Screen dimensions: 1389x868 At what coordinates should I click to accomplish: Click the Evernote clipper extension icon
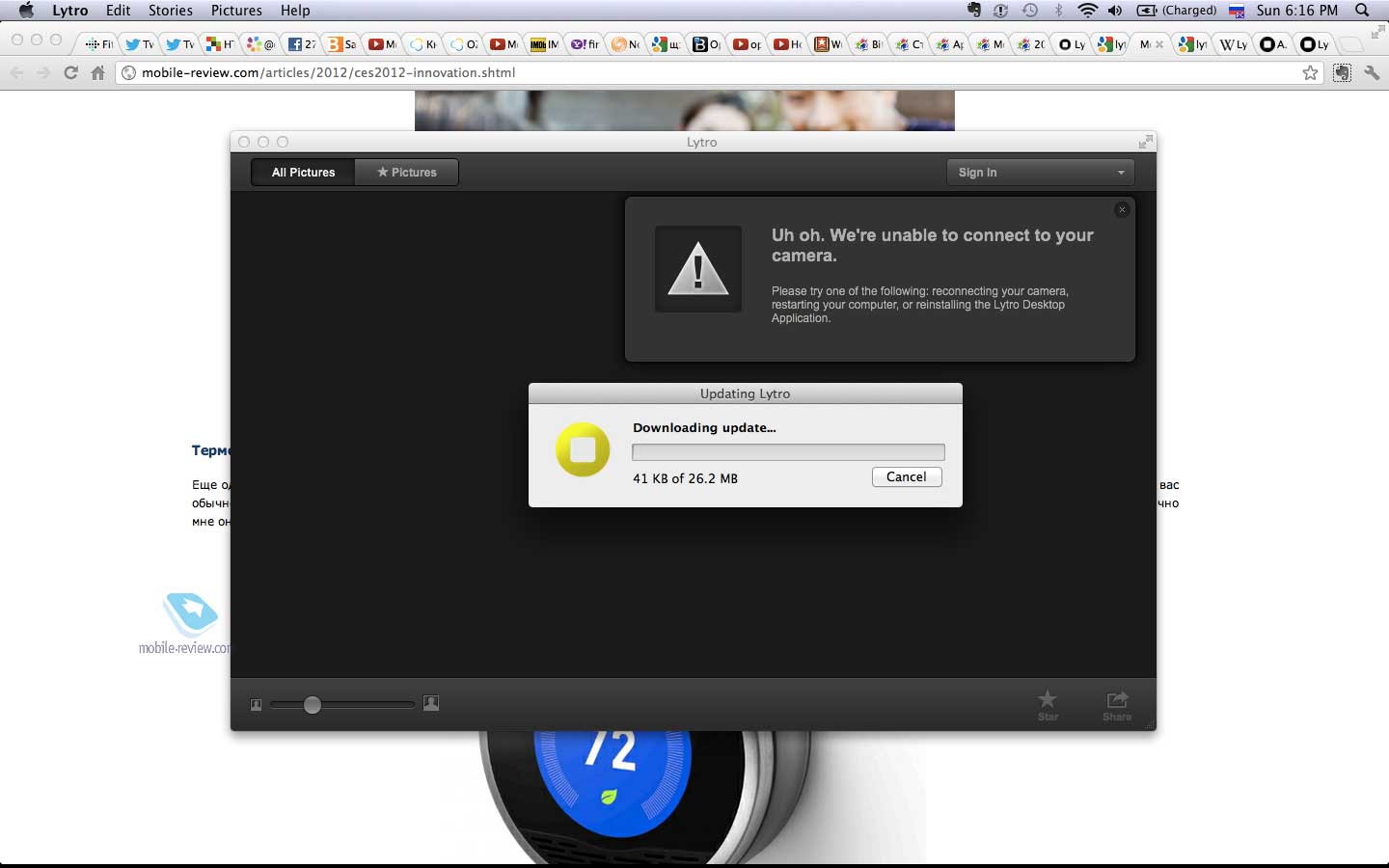pyautogui.click(x=1342, y=72)
